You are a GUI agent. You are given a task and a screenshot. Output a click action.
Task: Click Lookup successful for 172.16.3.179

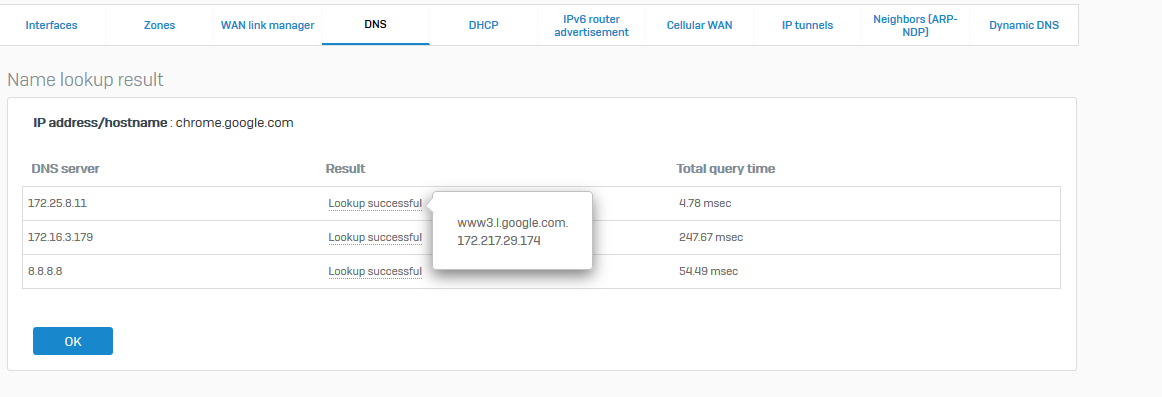point(375,237)
